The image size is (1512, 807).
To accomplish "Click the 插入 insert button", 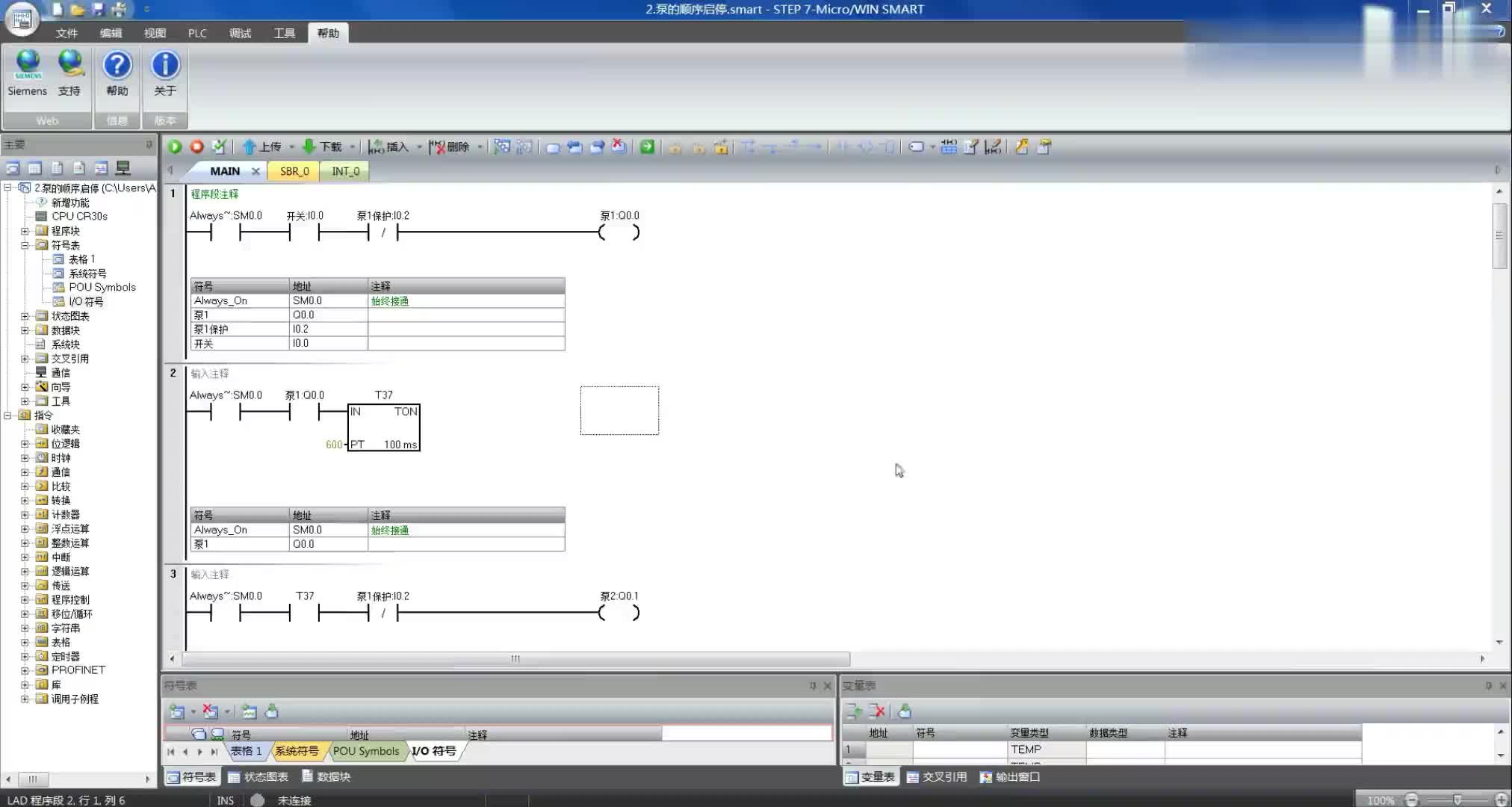I will coord(388,147).
